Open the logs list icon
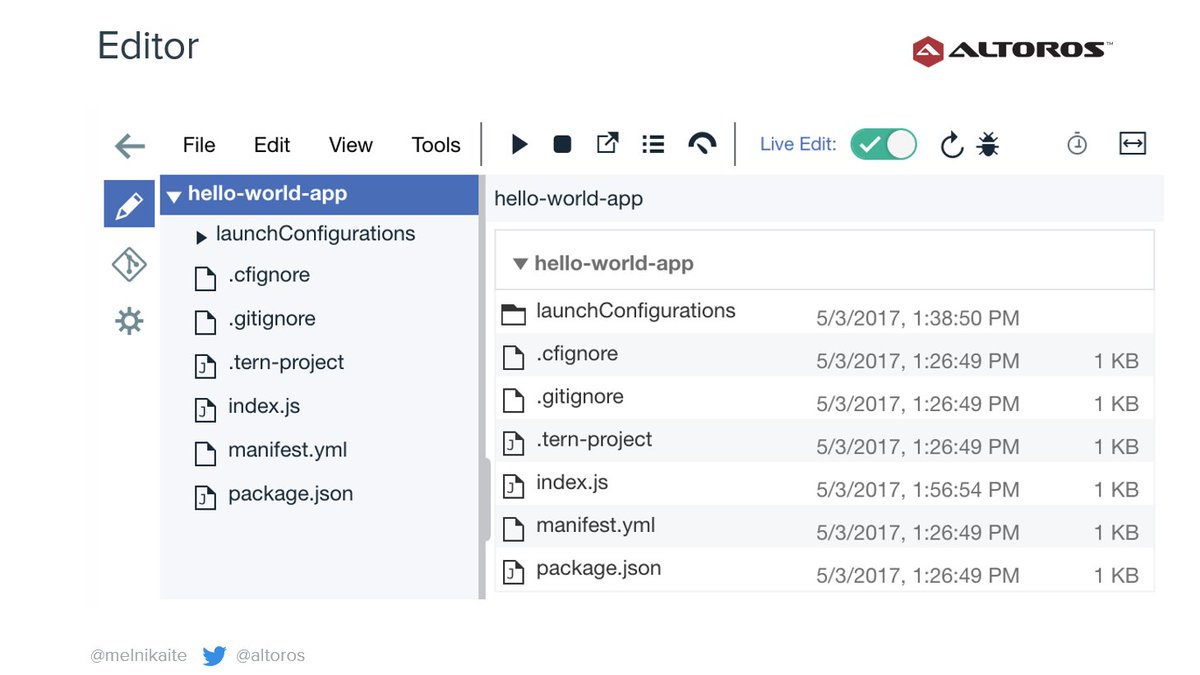 pos(653,144)
